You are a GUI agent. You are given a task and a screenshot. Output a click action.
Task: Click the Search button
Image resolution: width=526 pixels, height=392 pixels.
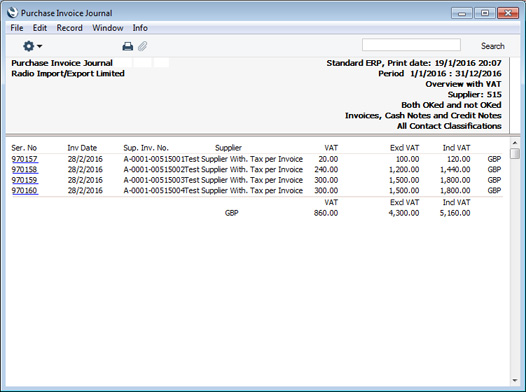point(492,46)
